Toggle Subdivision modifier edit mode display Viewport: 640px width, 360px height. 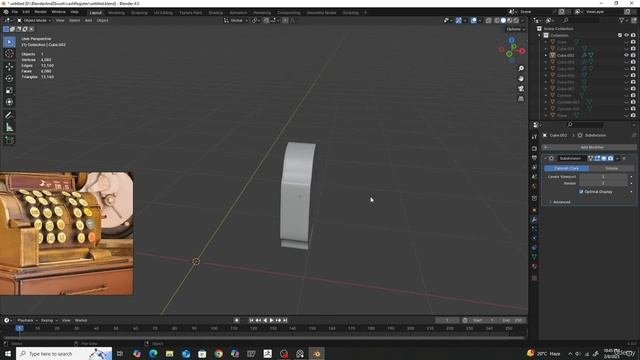tap(597, 158)
